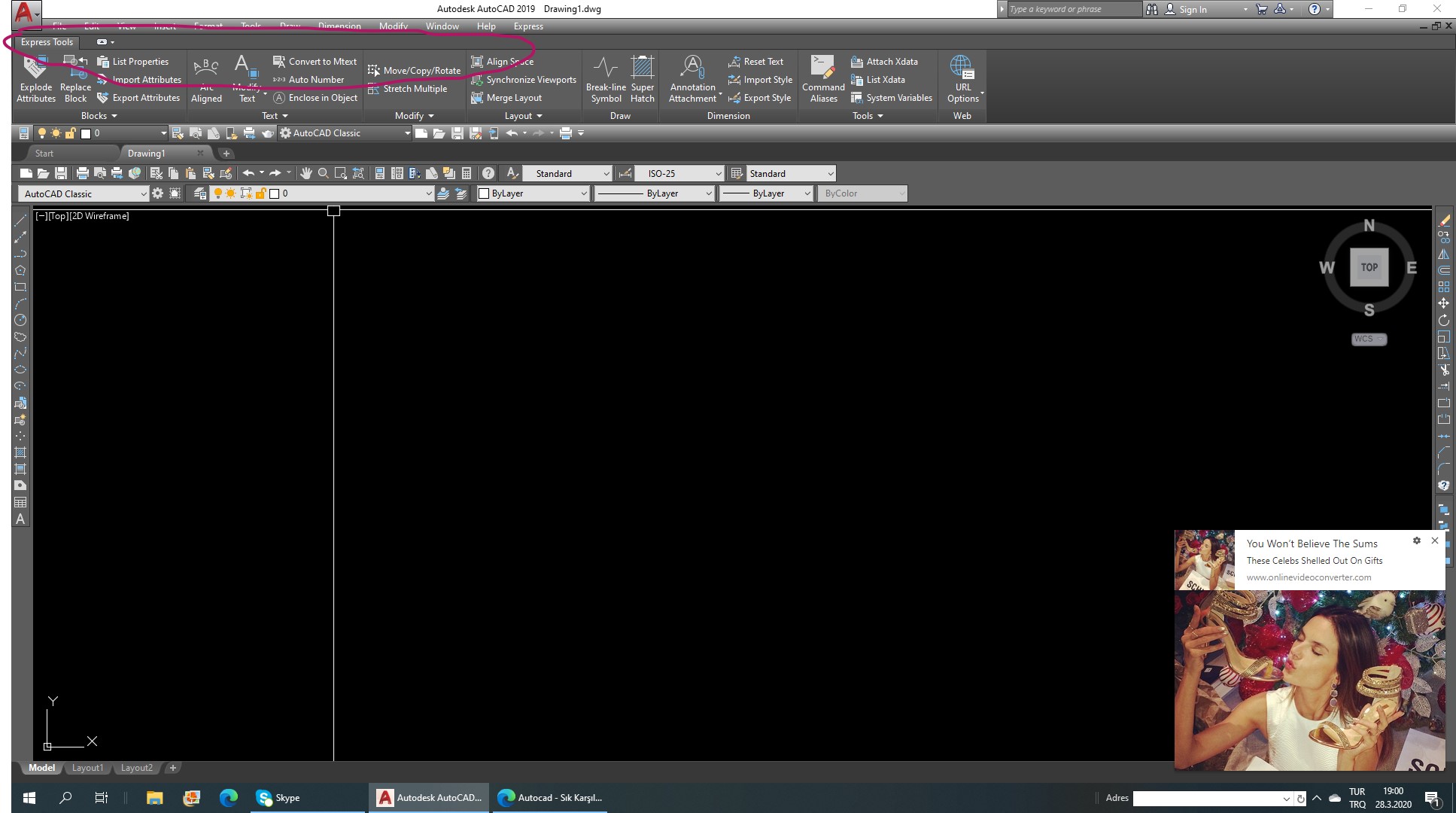This screenshot has height=813, width=1456.
Task: Toggle the layer lock padlock icon
Action: point(260,193)
